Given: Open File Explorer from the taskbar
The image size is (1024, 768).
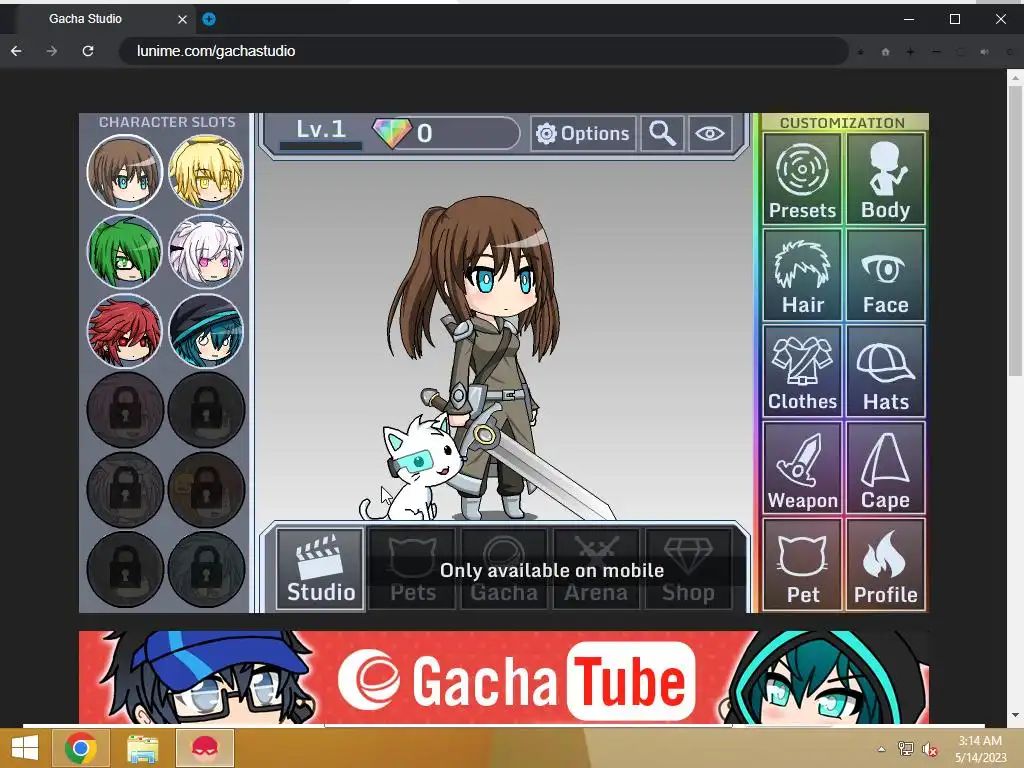Looking at the screenshot, I should coord(142,748).
